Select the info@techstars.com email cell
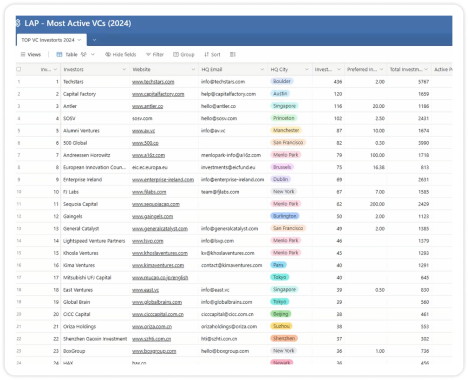 click(233, 82)
